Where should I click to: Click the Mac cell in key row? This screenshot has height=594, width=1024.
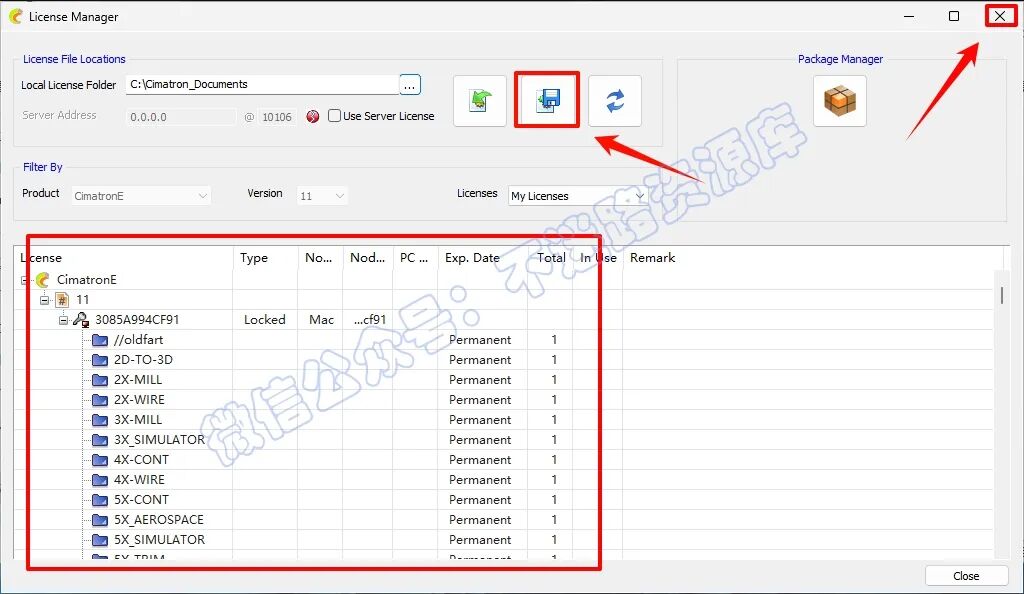[321, 320]
